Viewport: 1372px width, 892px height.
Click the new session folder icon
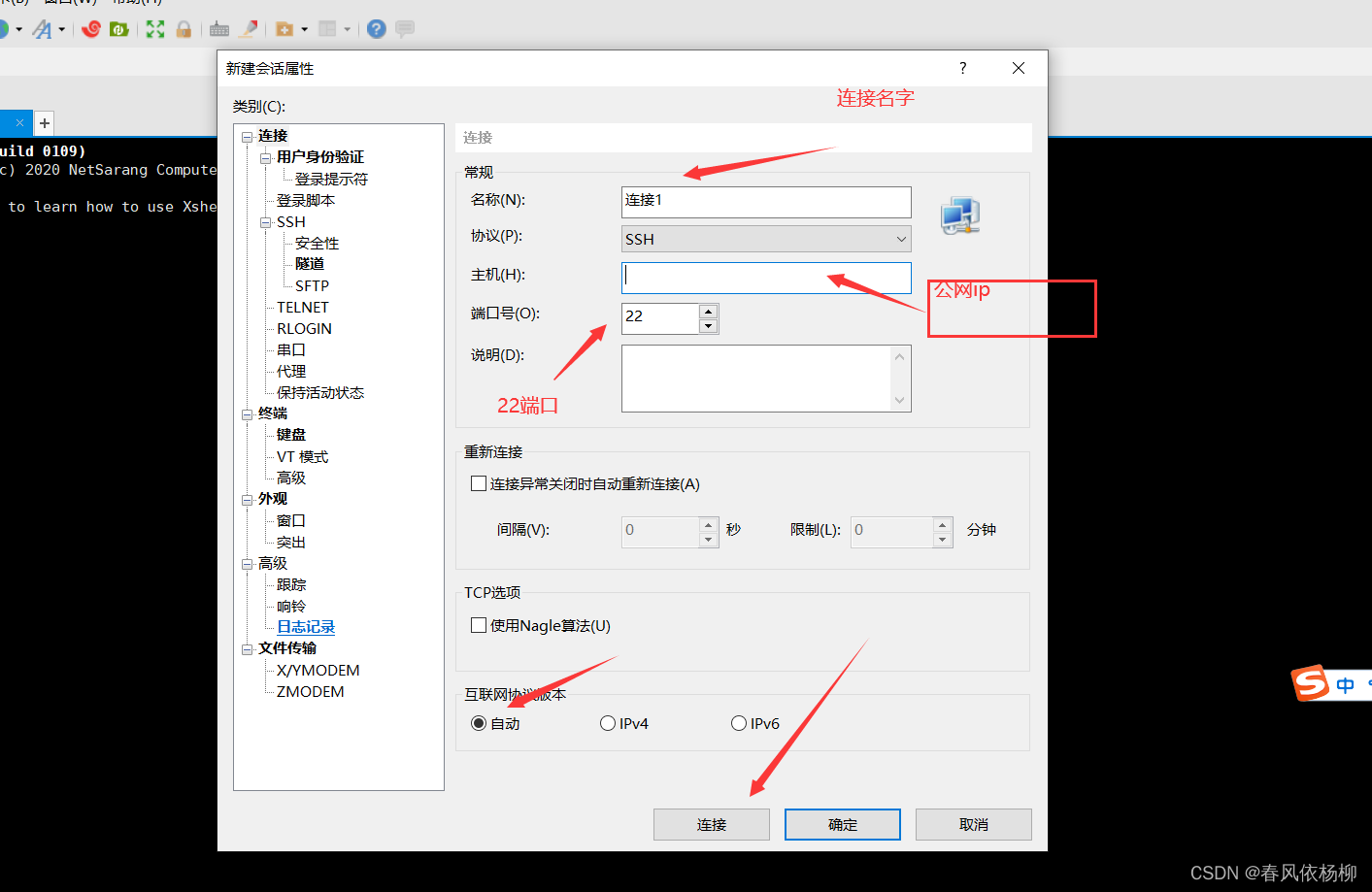tap(284, 29)
